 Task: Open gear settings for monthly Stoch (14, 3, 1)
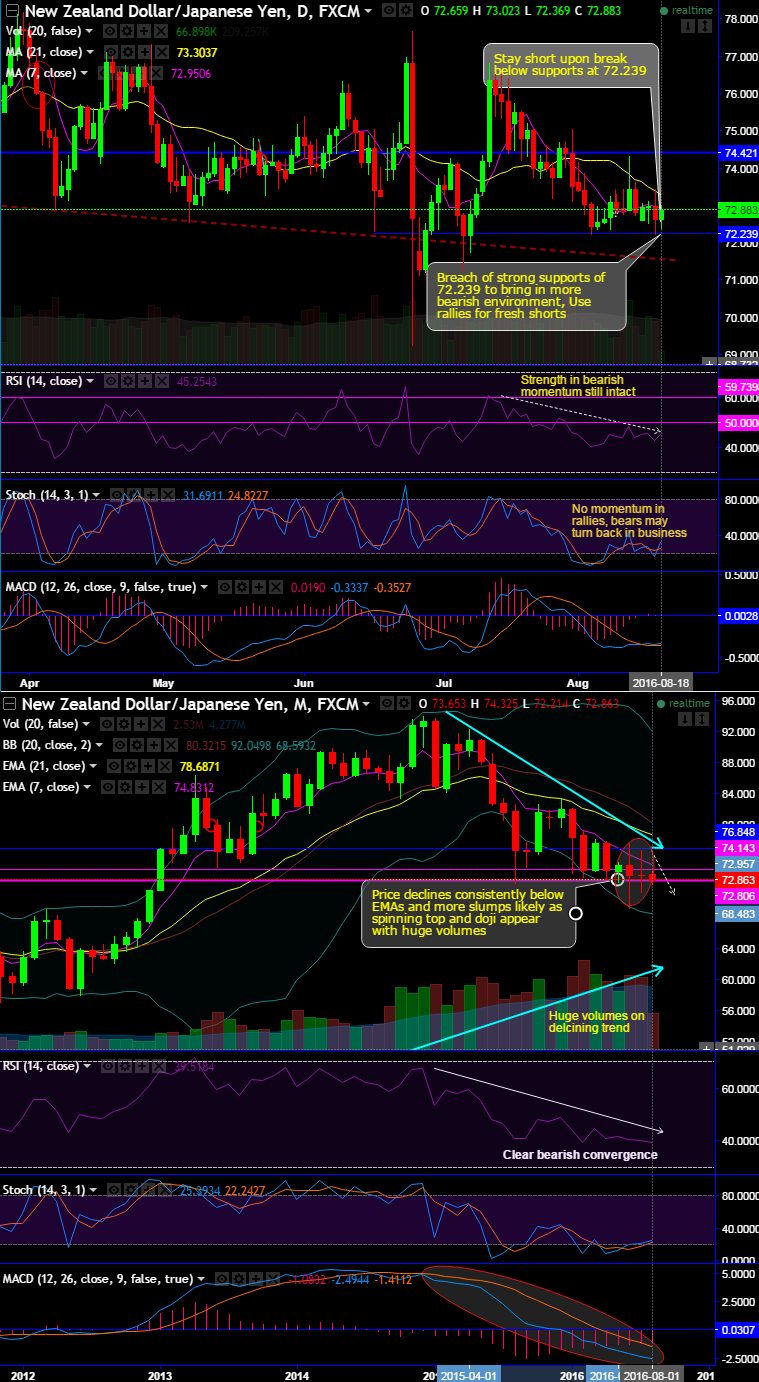pyautogui.click(x=132, y=1190)
